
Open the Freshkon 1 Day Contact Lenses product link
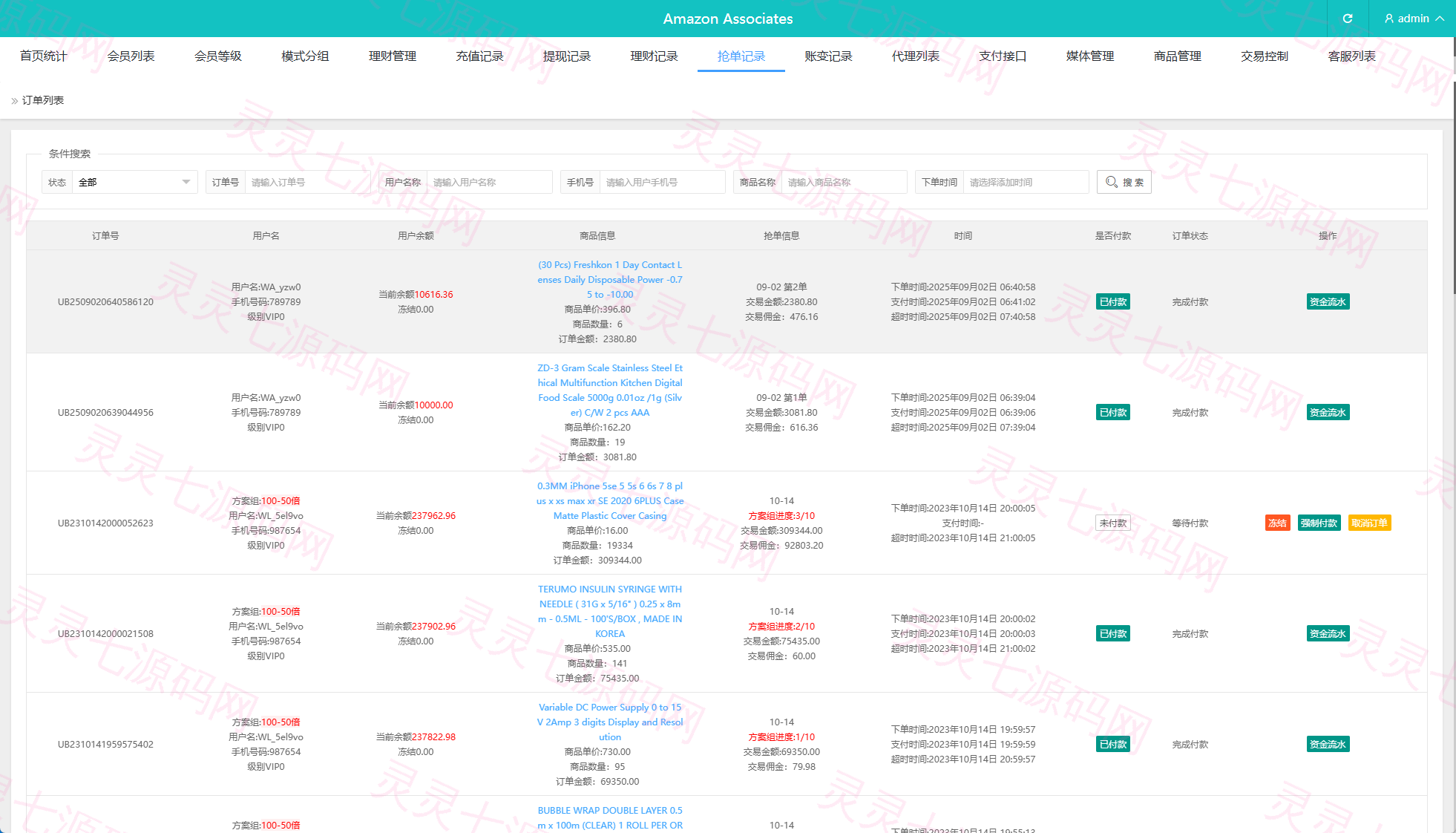pyautogui.click(x=610, y=280)
